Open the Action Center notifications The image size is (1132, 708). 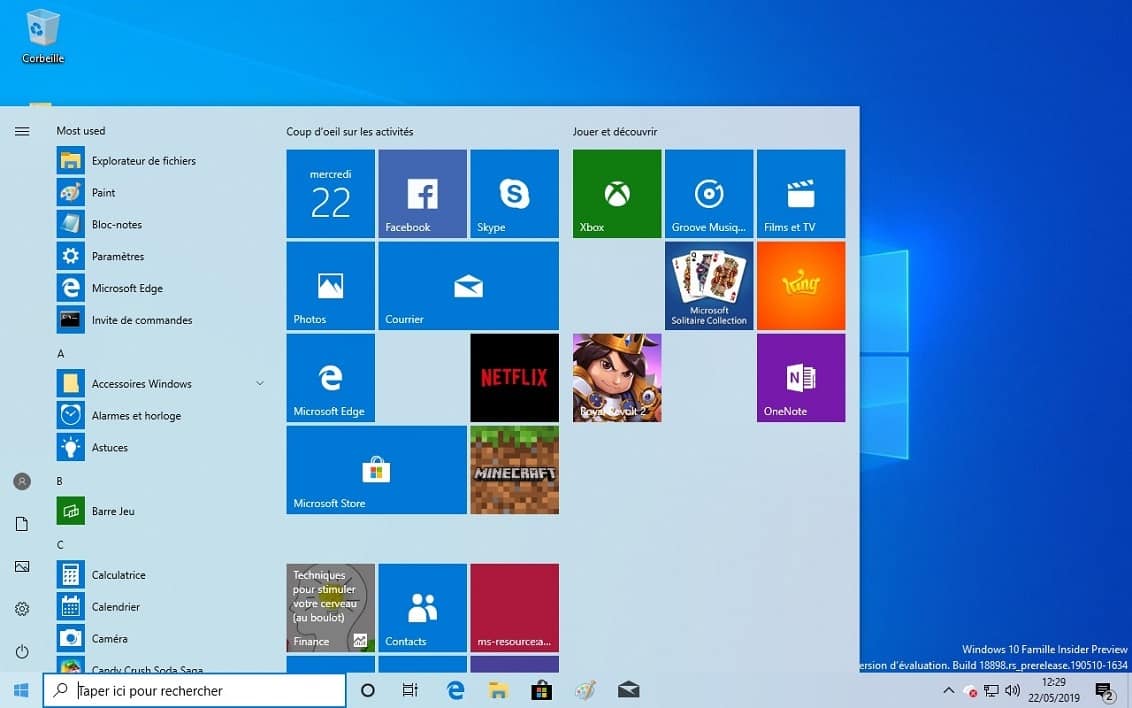click(1105, 691)
